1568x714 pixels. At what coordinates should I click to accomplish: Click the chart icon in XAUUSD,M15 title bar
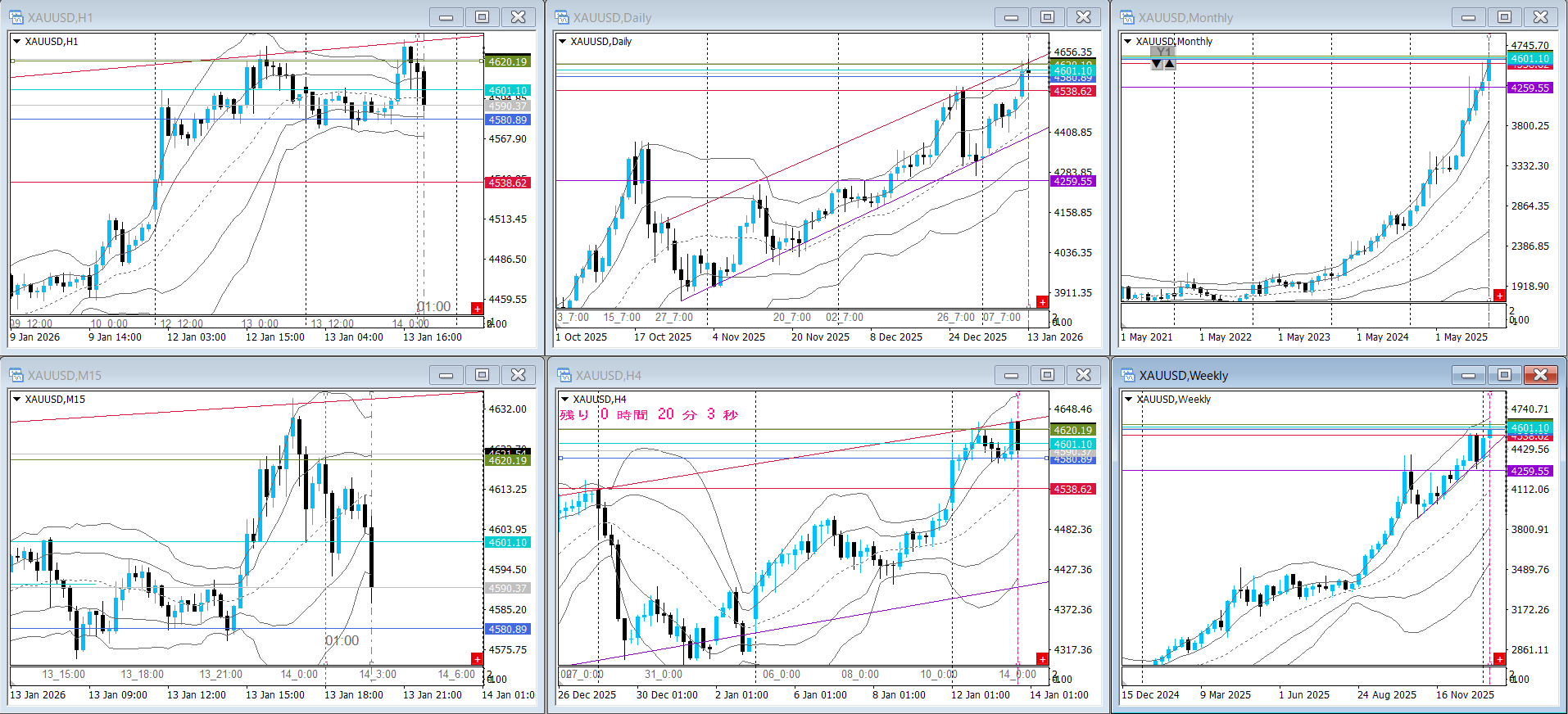(16, 375)
